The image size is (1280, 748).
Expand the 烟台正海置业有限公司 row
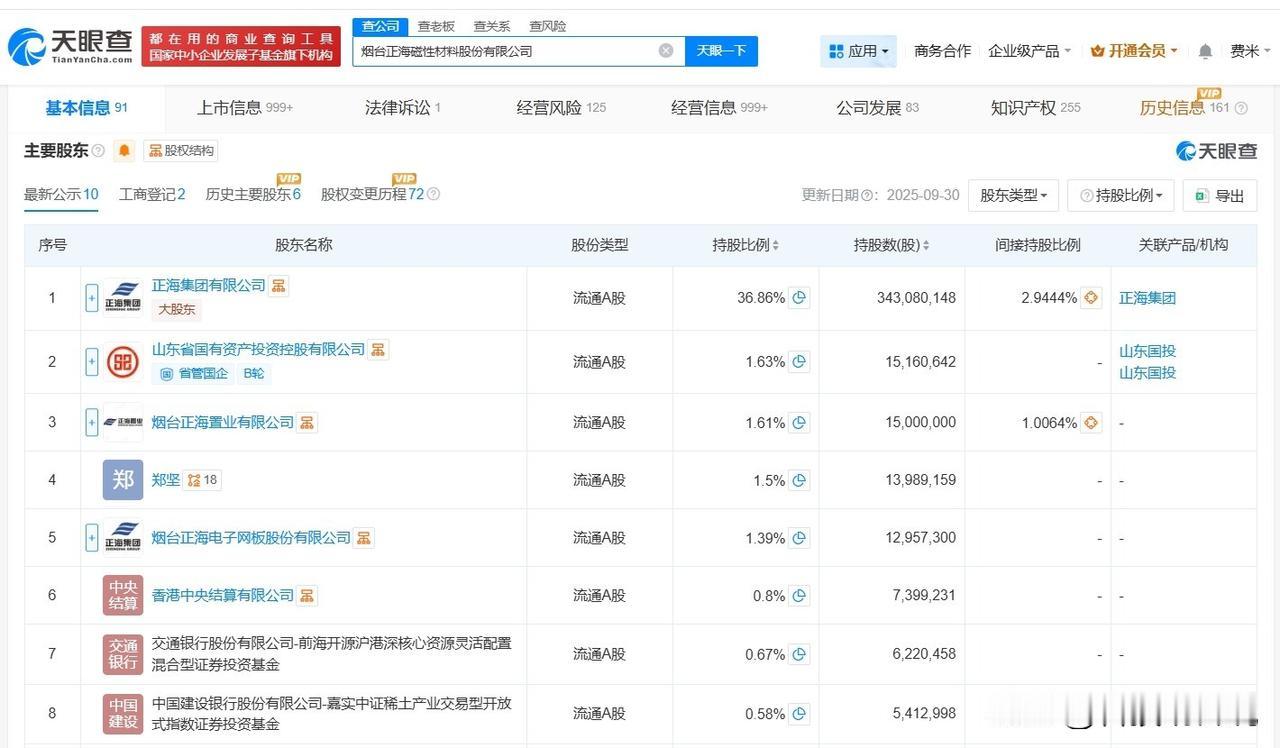click(92, 423)
